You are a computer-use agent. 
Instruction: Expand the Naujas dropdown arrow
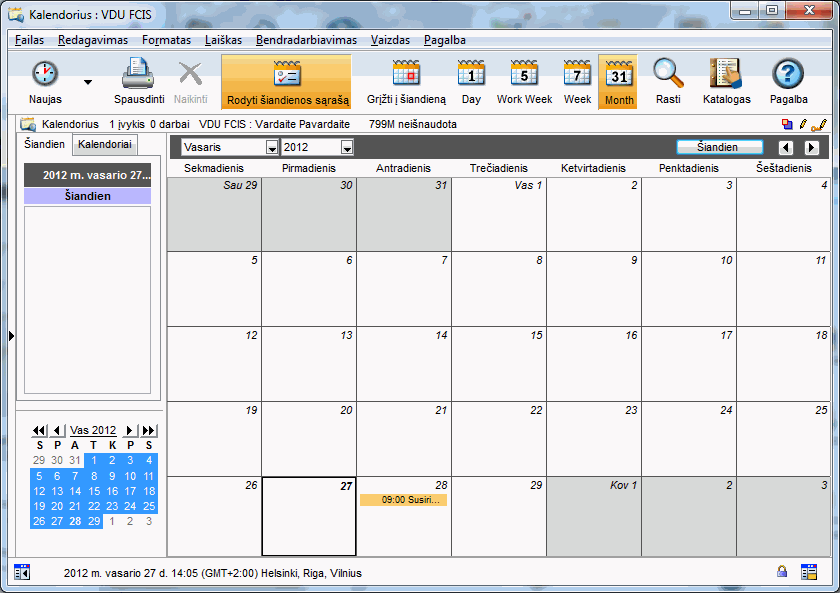tap(87, 82)
